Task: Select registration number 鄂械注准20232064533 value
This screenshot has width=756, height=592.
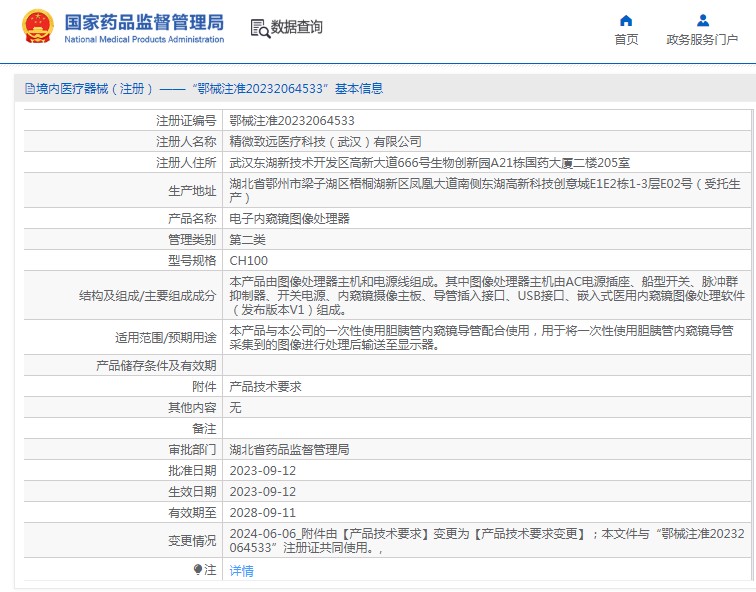Action: pos(292,121)
